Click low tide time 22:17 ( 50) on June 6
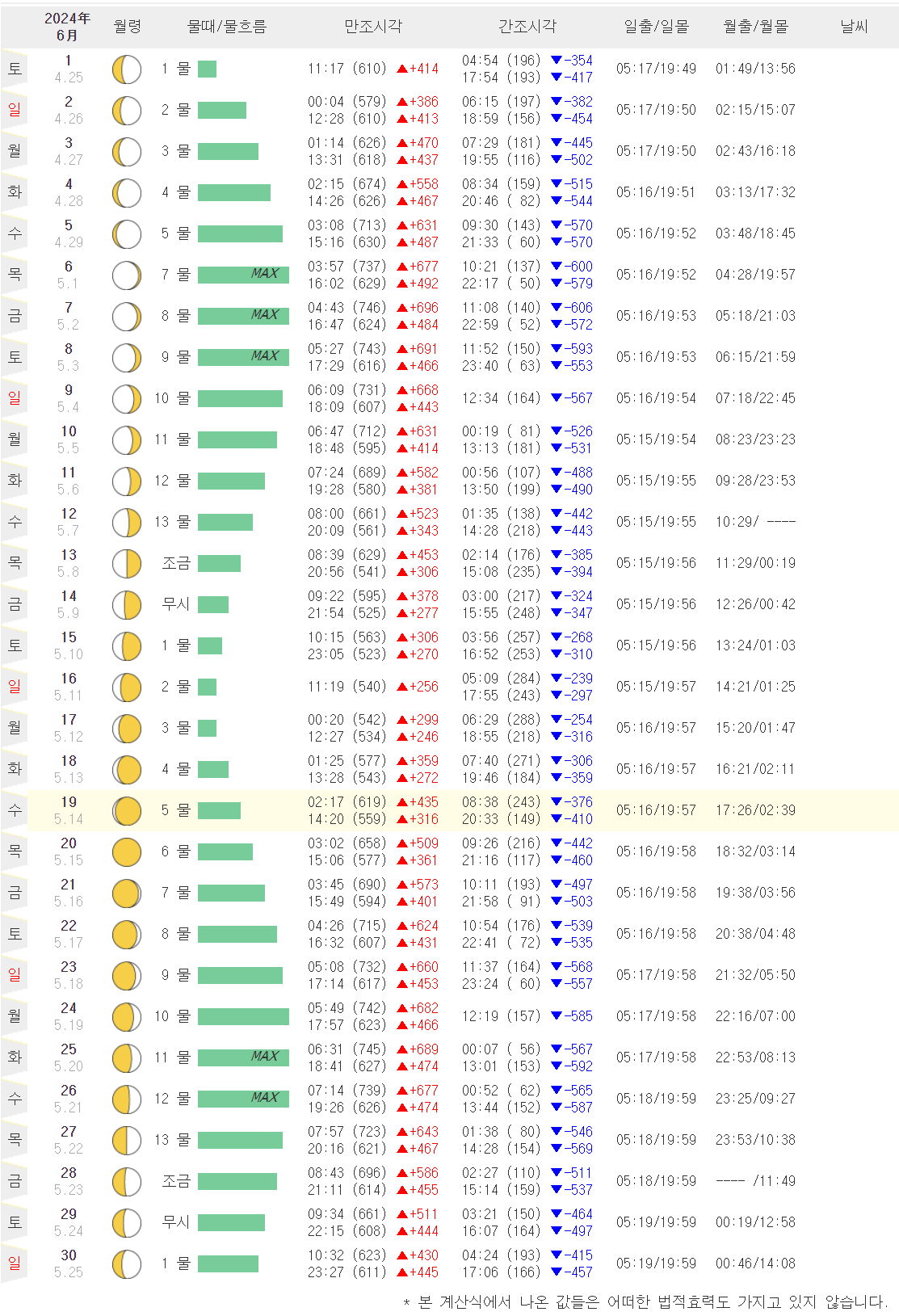The image size is (899, 1316). click(501, 284)
